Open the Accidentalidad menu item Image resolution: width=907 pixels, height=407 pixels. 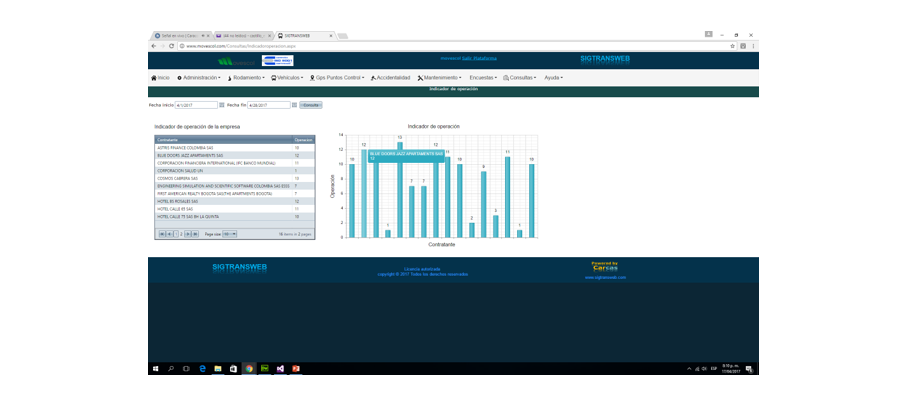click(390, 77)
